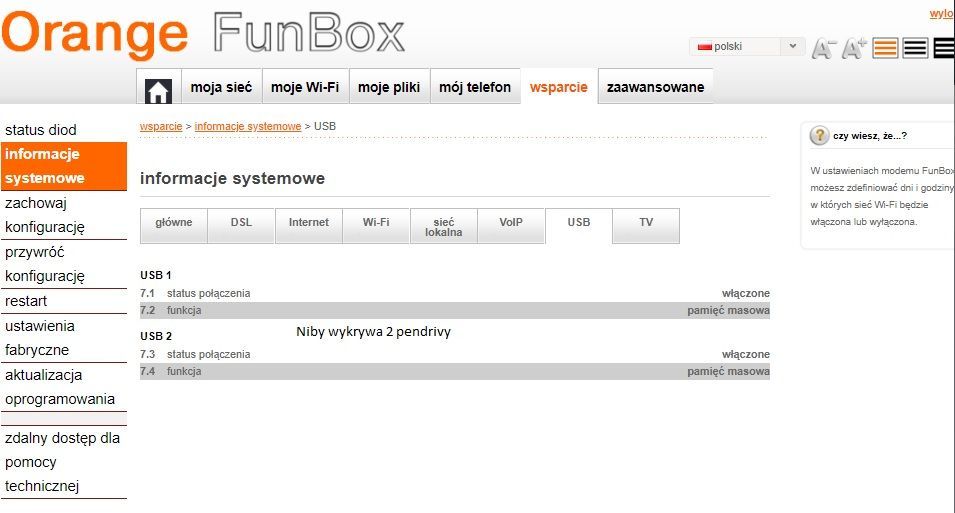
Task: Click the wsparcie breadcrumb link
Action: (x=161, y=126)
